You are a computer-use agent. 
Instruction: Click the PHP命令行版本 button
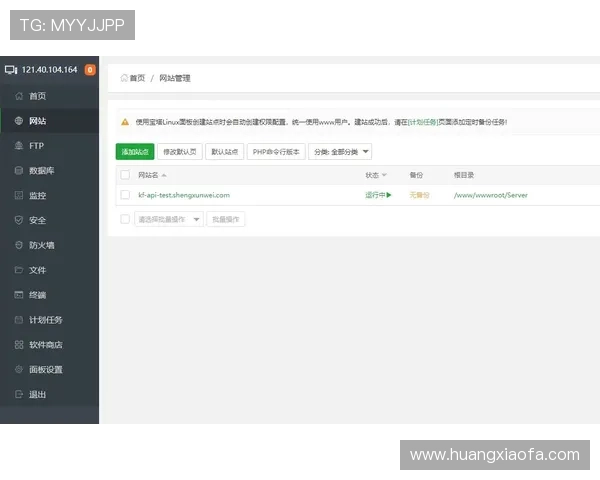[276, 152]
